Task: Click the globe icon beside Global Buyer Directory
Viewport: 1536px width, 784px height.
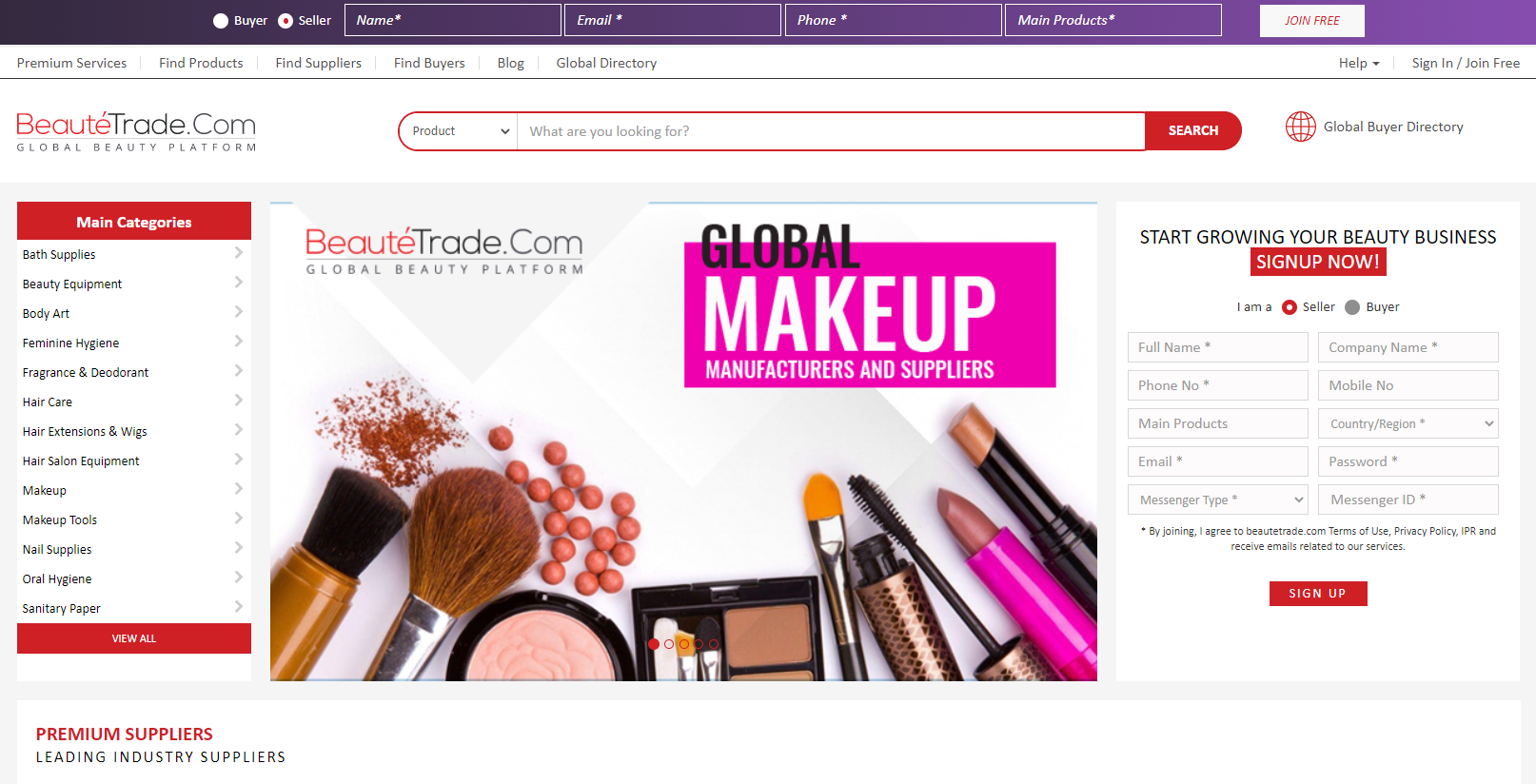Action: coord(1300,127)
